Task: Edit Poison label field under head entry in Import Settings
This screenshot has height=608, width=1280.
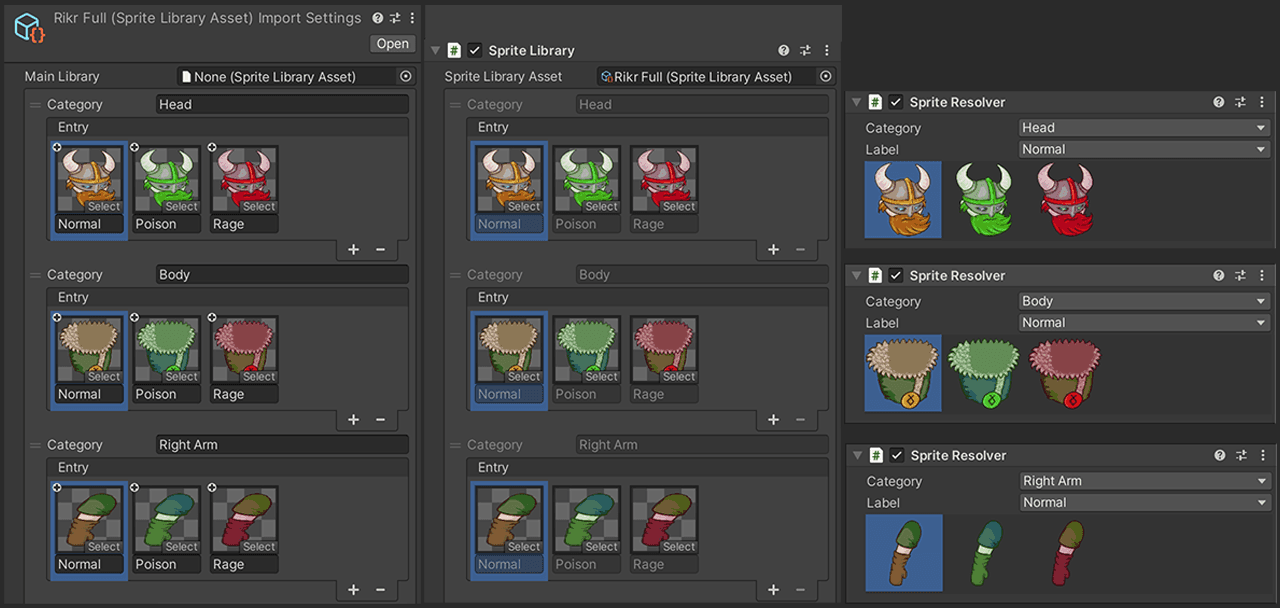Action: (166, 224)
